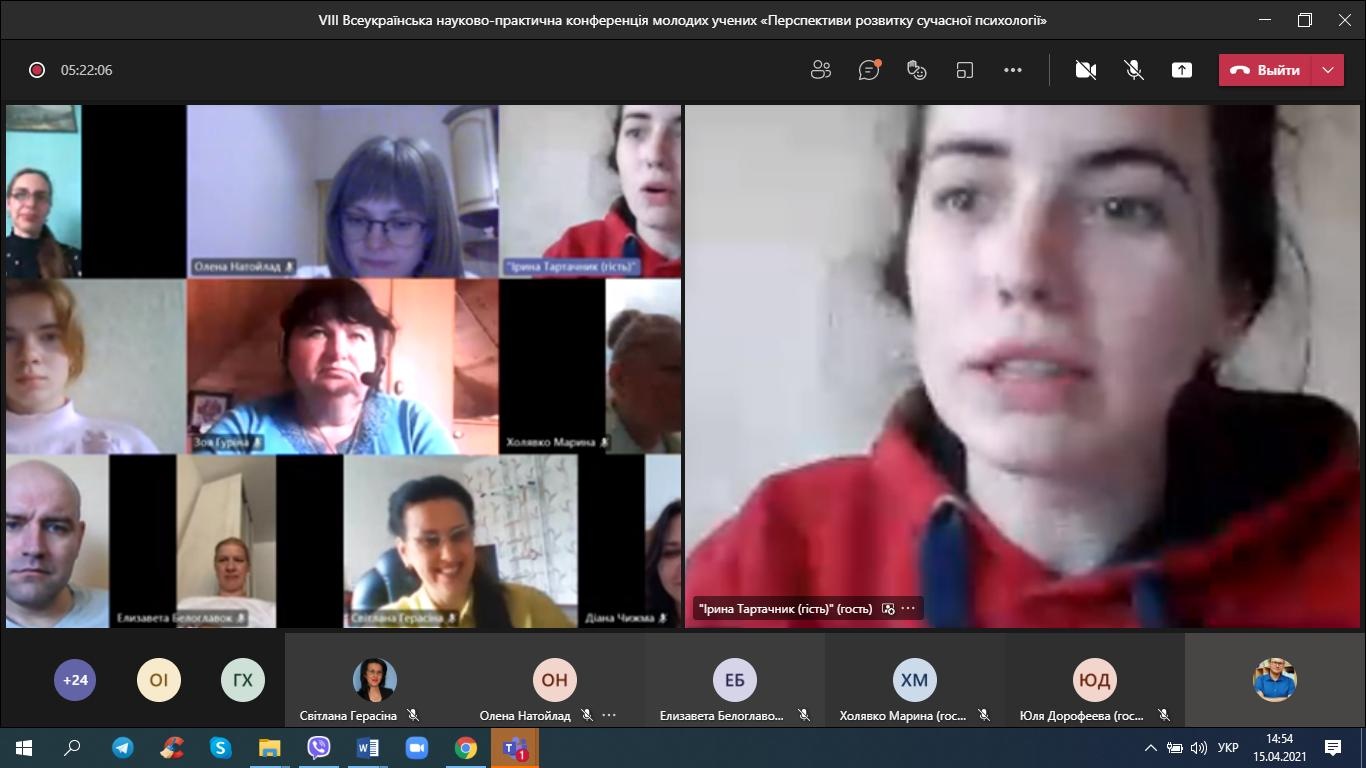Screen dimensions: 1366x768
Task: Open the breakout rooms panel
Action: coord(965,70)
